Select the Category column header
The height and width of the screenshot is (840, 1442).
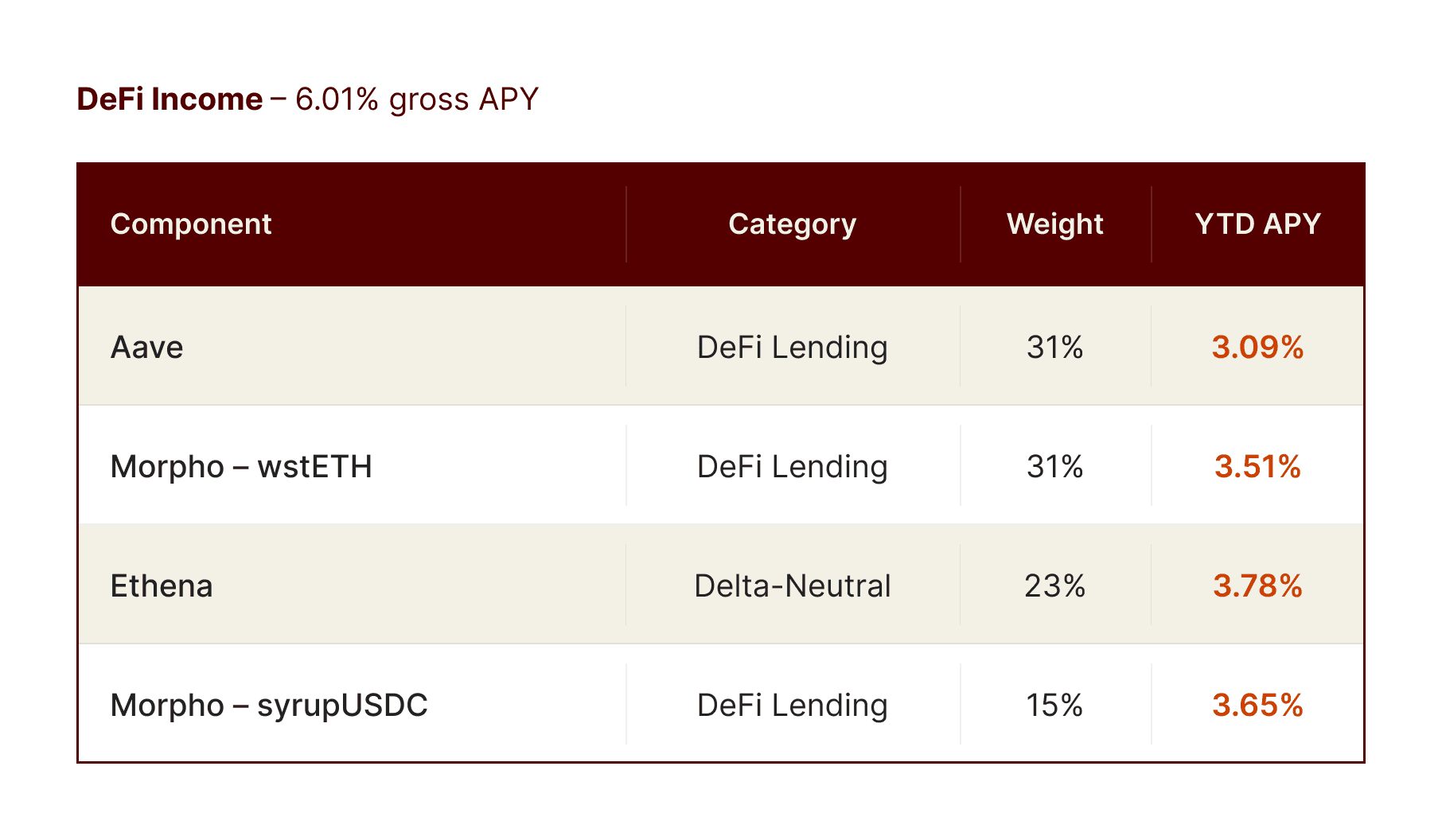pyautogui.click(x=793, y=224)
